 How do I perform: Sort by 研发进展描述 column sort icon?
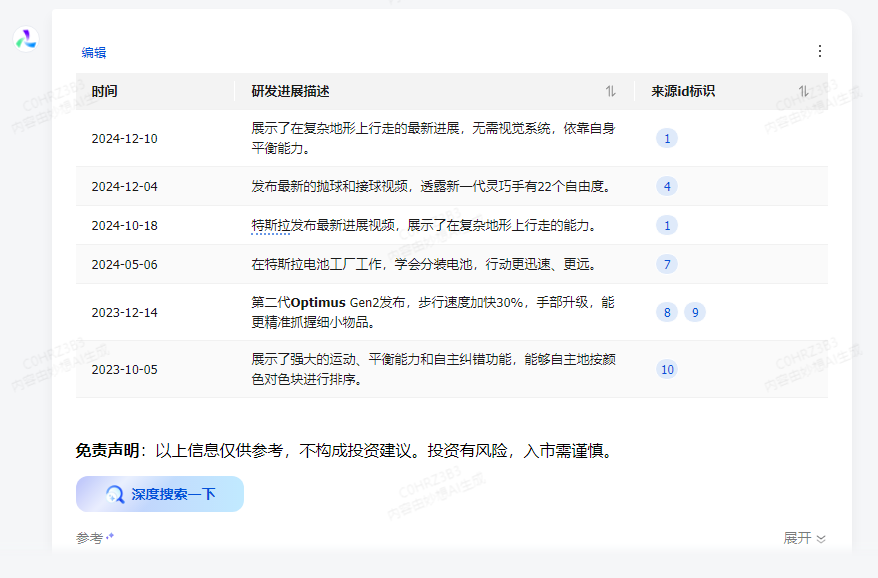[611, 91]
